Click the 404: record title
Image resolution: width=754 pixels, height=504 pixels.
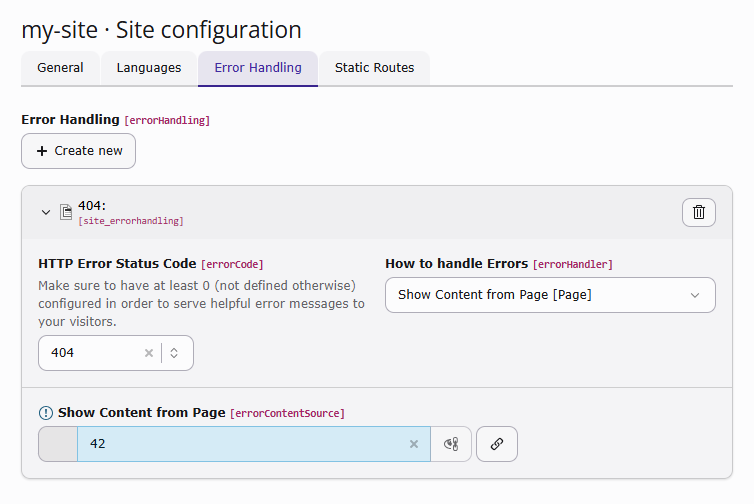[x=92, y=206]
